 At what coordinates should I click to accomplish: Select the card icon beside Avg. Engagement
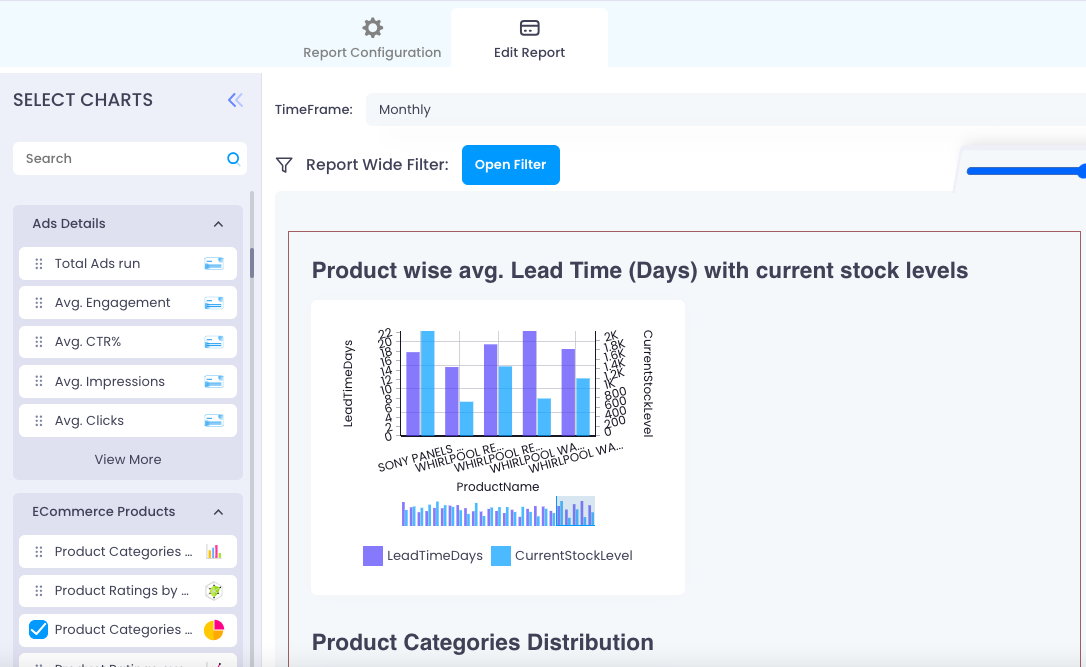point(212,302)
